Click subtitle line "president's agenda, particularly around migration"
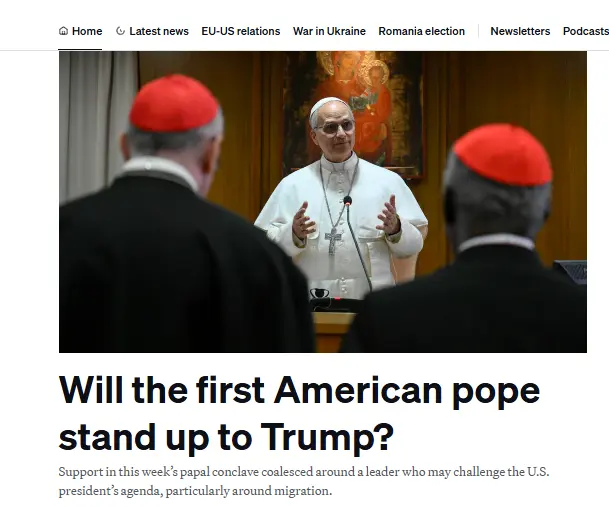 (195, 491)
